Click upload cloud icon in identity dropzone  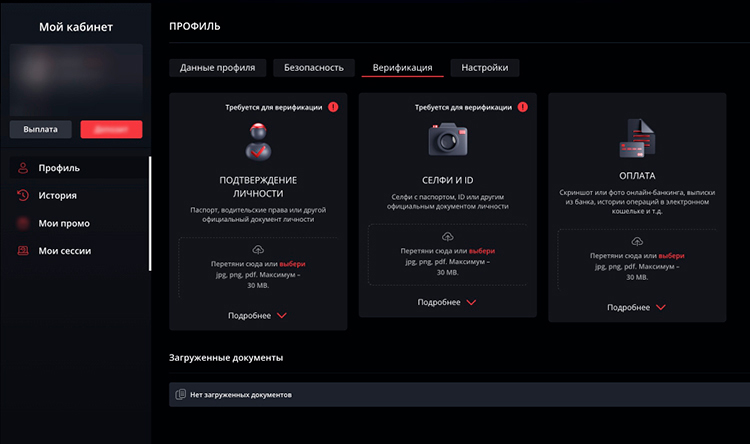[258, 249]
